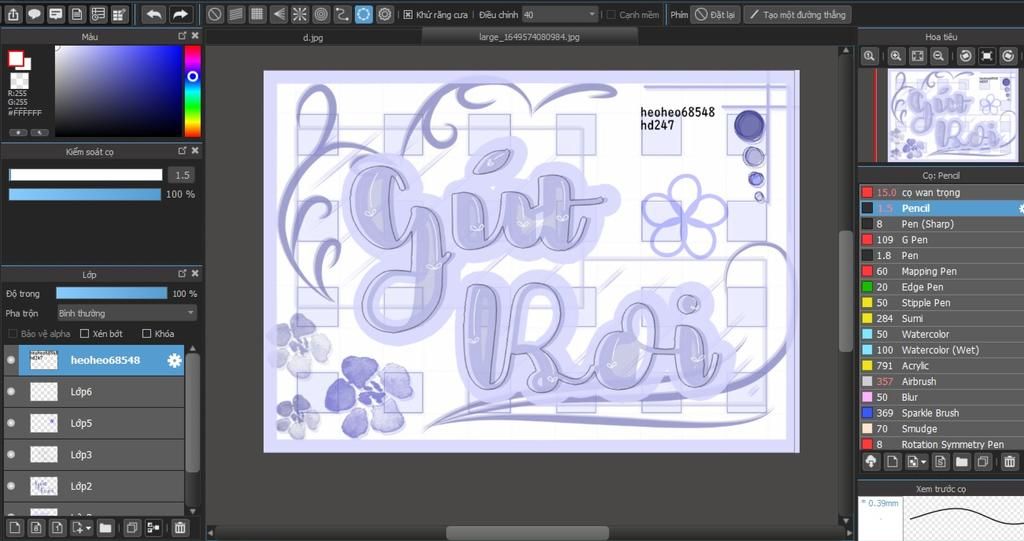Choose the Rotation Symmetry Pen brush
The width and height of the screenshot is (1024, 541).
pyautogui.click(x=941, y=444)
